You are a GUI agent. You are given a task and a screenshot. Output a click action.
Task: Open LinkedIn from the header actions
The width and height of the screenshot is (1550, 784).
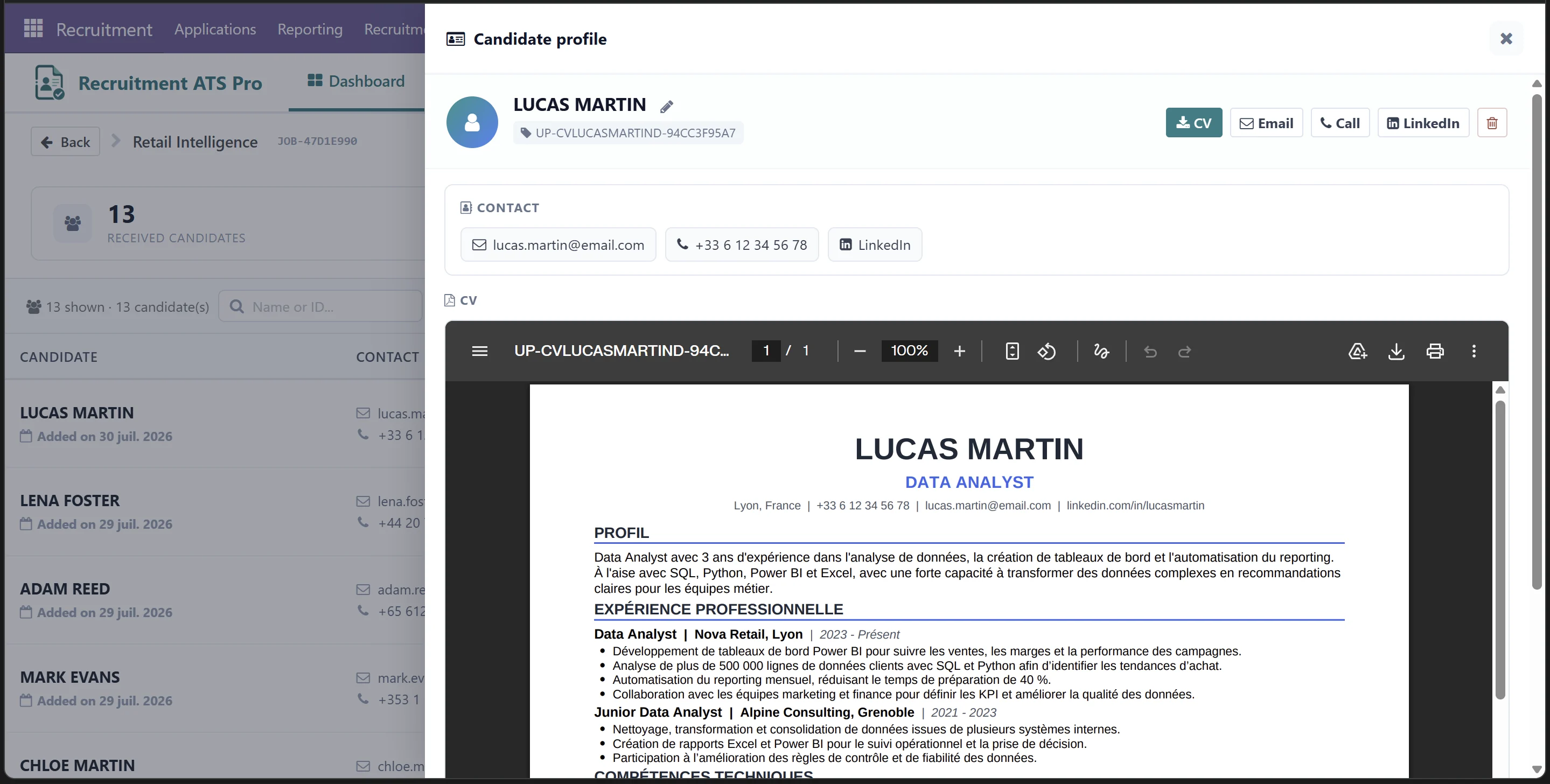[1423, 123]
